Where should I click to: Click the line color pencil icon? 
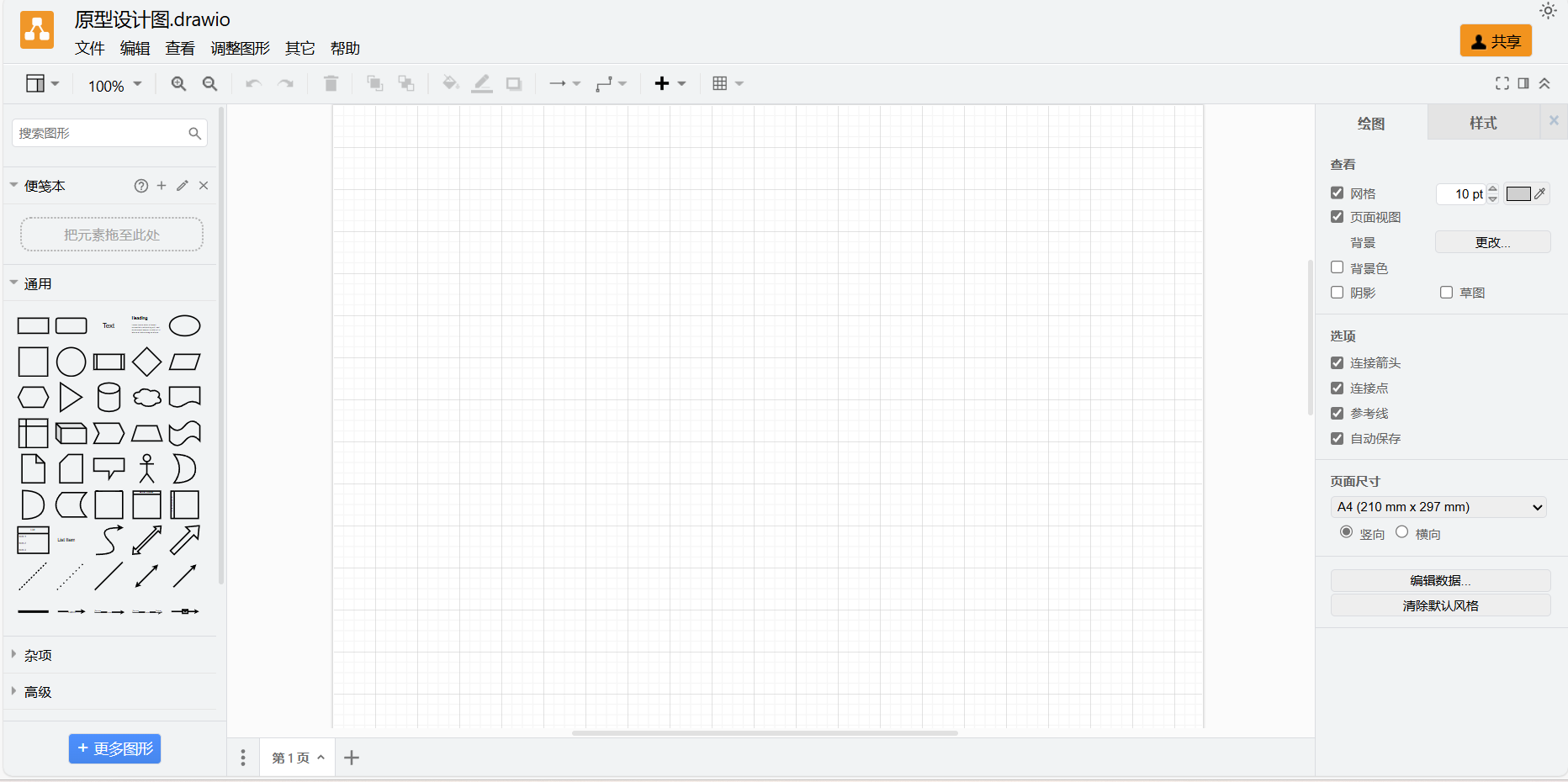[x=482, y=83]
